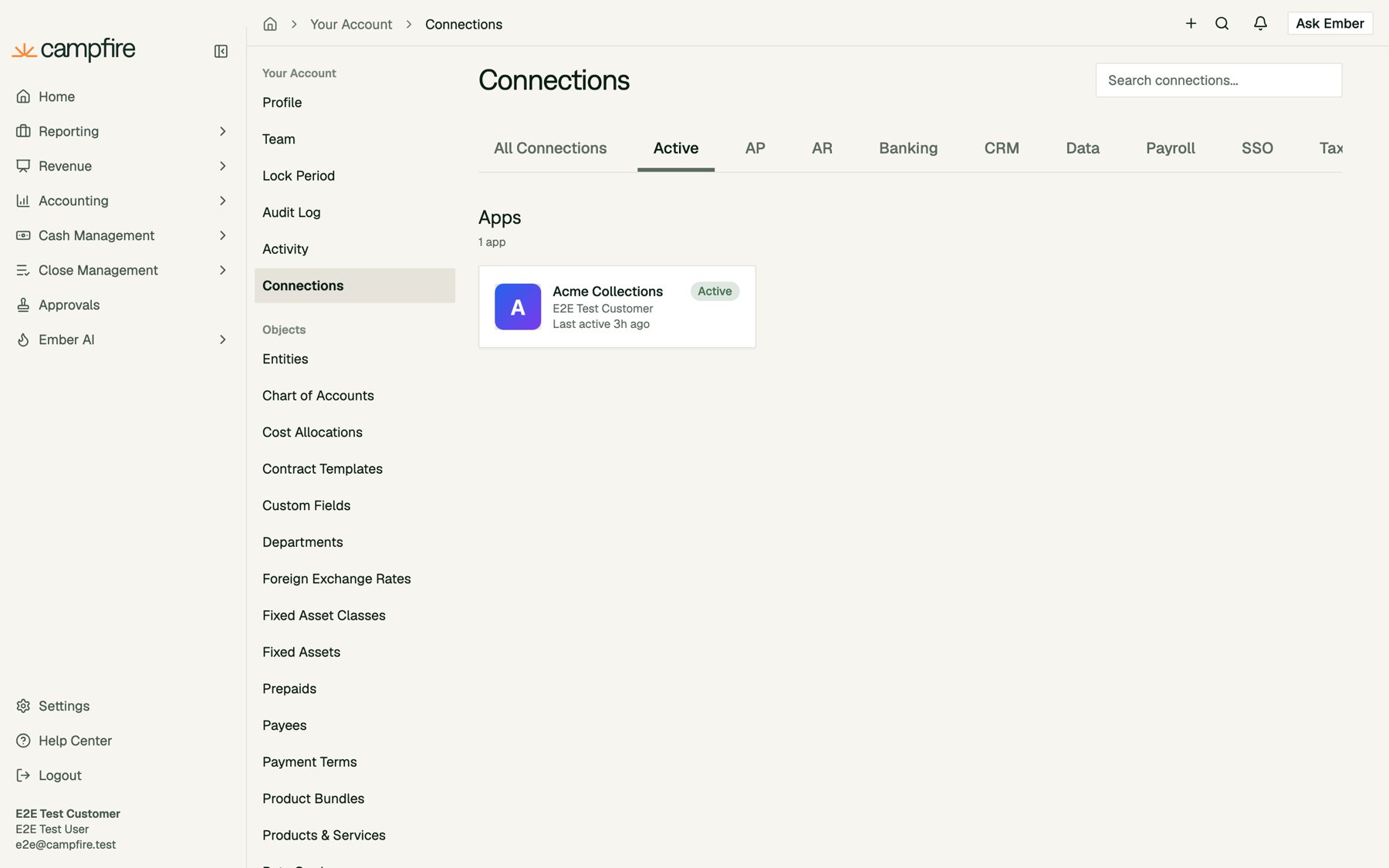The image size is (1389, 868).
Task: Expand the Ember AI chevron
Action: point(222,339)
